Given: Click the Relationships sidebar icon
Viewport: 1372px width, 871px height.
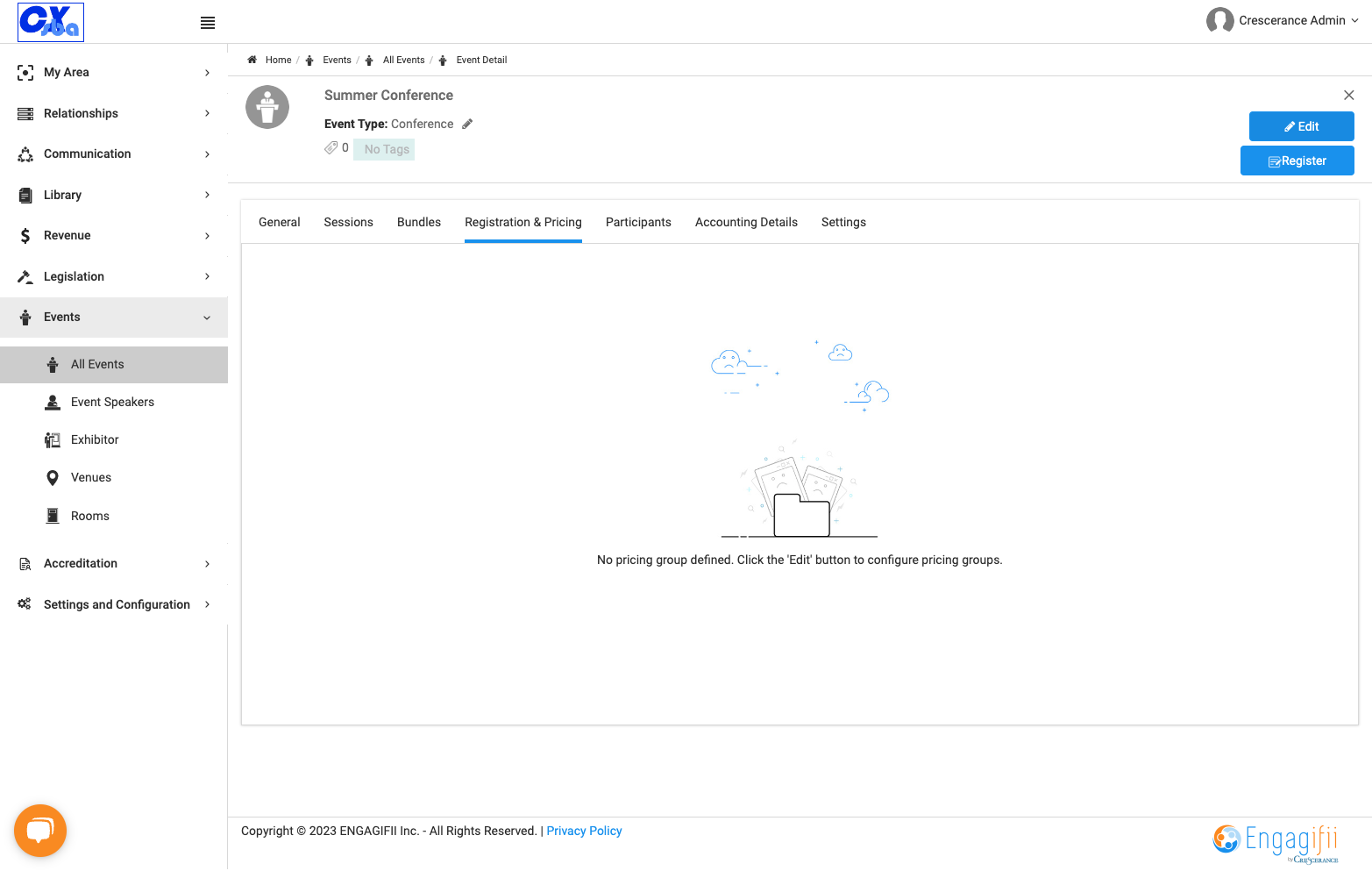Looking at the screenshot, I should click(x=25, y=113).
